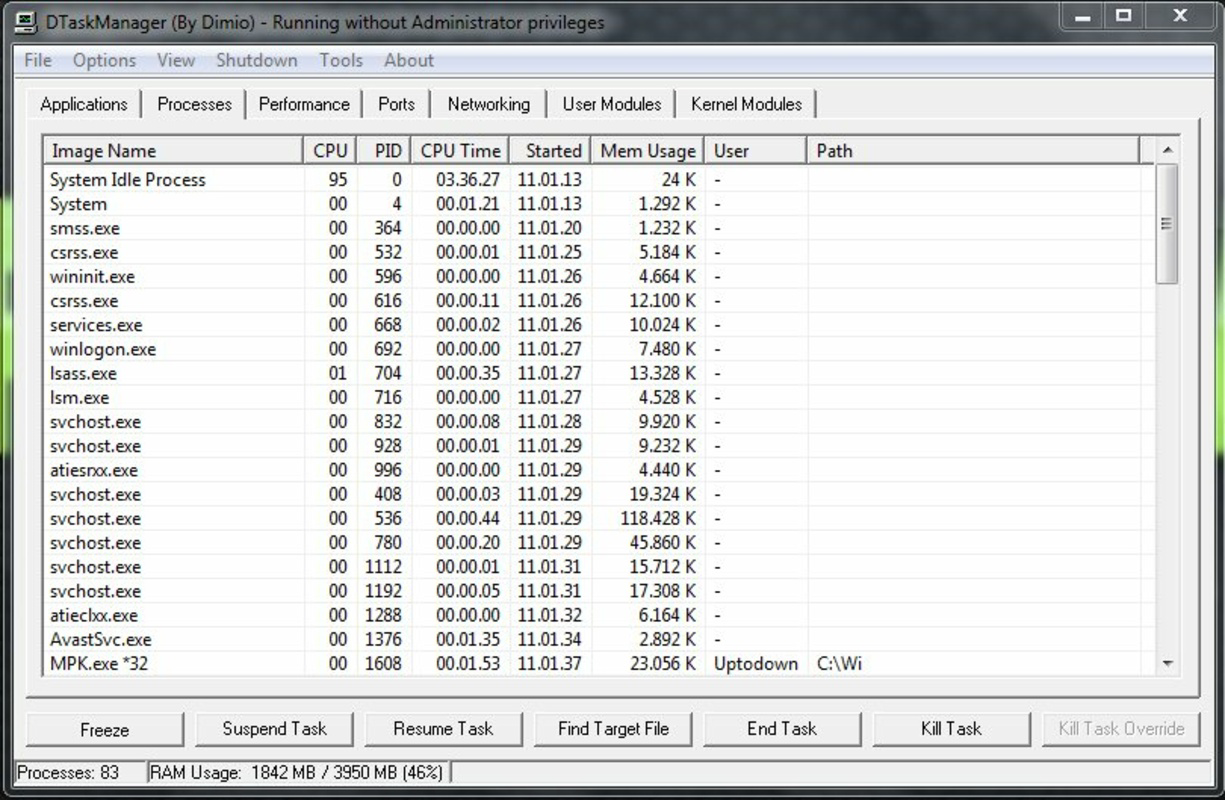Sort by Mem Usage column header
This screenshot has width=1225, height=800.
(648, 151)
